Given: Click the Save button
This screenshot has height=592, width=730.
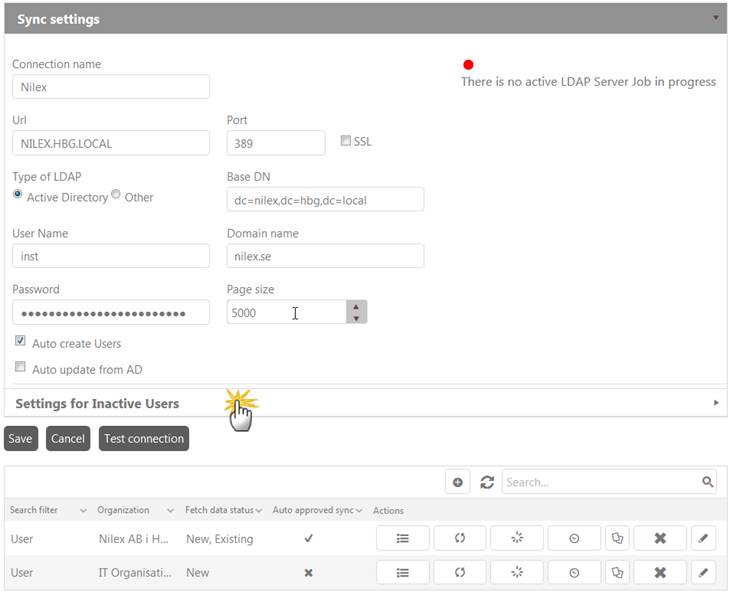Looking at the screenshot, I should (x=21, y=439).
